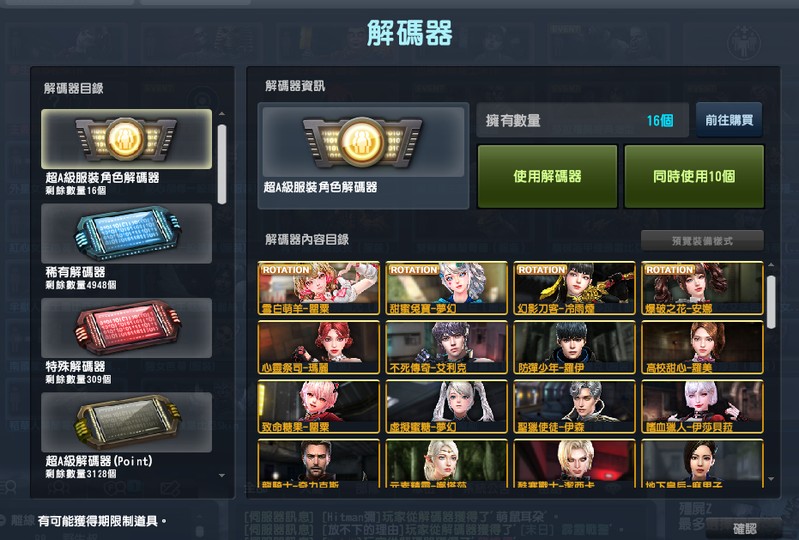Click the decoder list scroll-up arrow
Screen dimensions: 799x540
point(222,114)
